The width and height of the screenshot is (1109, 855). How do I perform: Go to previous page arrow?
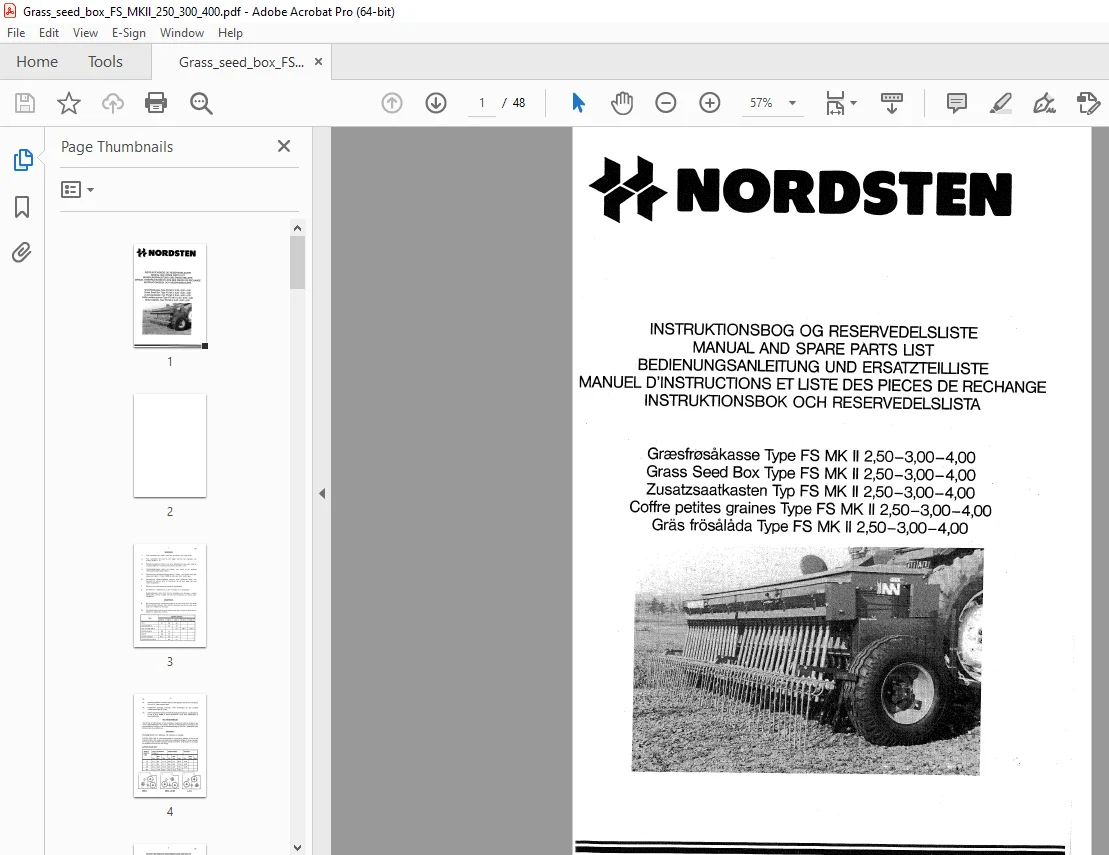(x=392, y=103)
